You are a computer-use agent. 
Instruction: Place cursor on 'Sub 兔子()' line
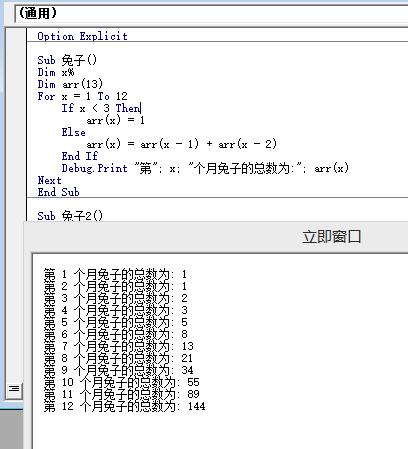(x=67, y=60)
